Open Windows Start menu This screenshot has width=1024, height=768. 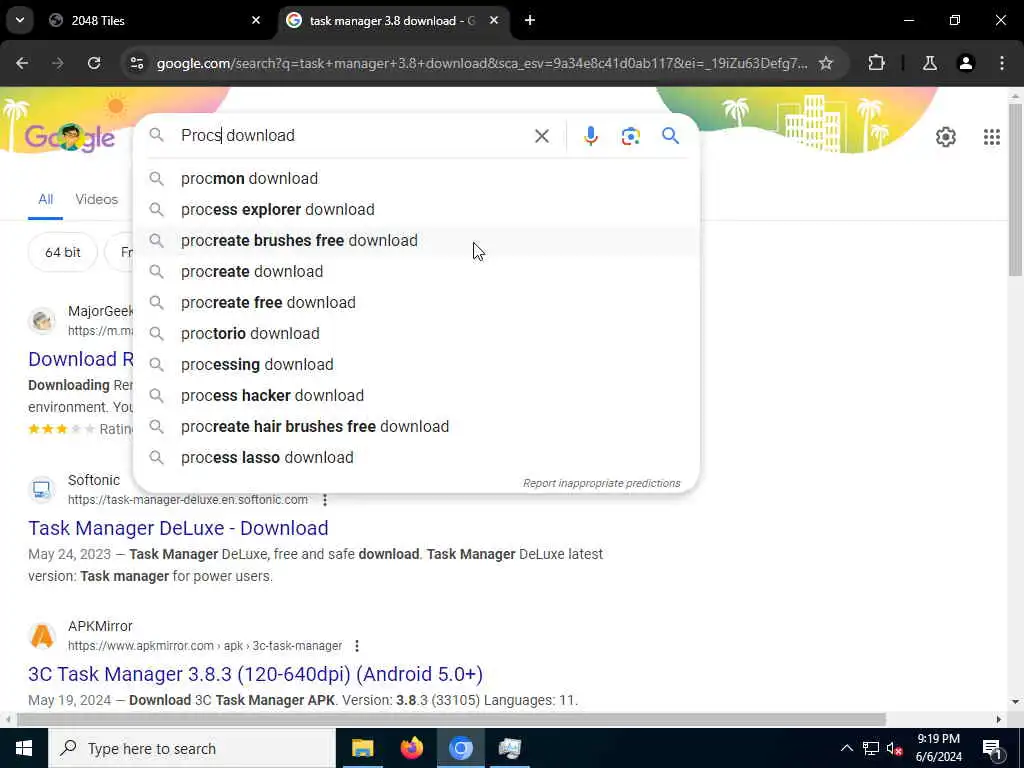tap(24, 748)
